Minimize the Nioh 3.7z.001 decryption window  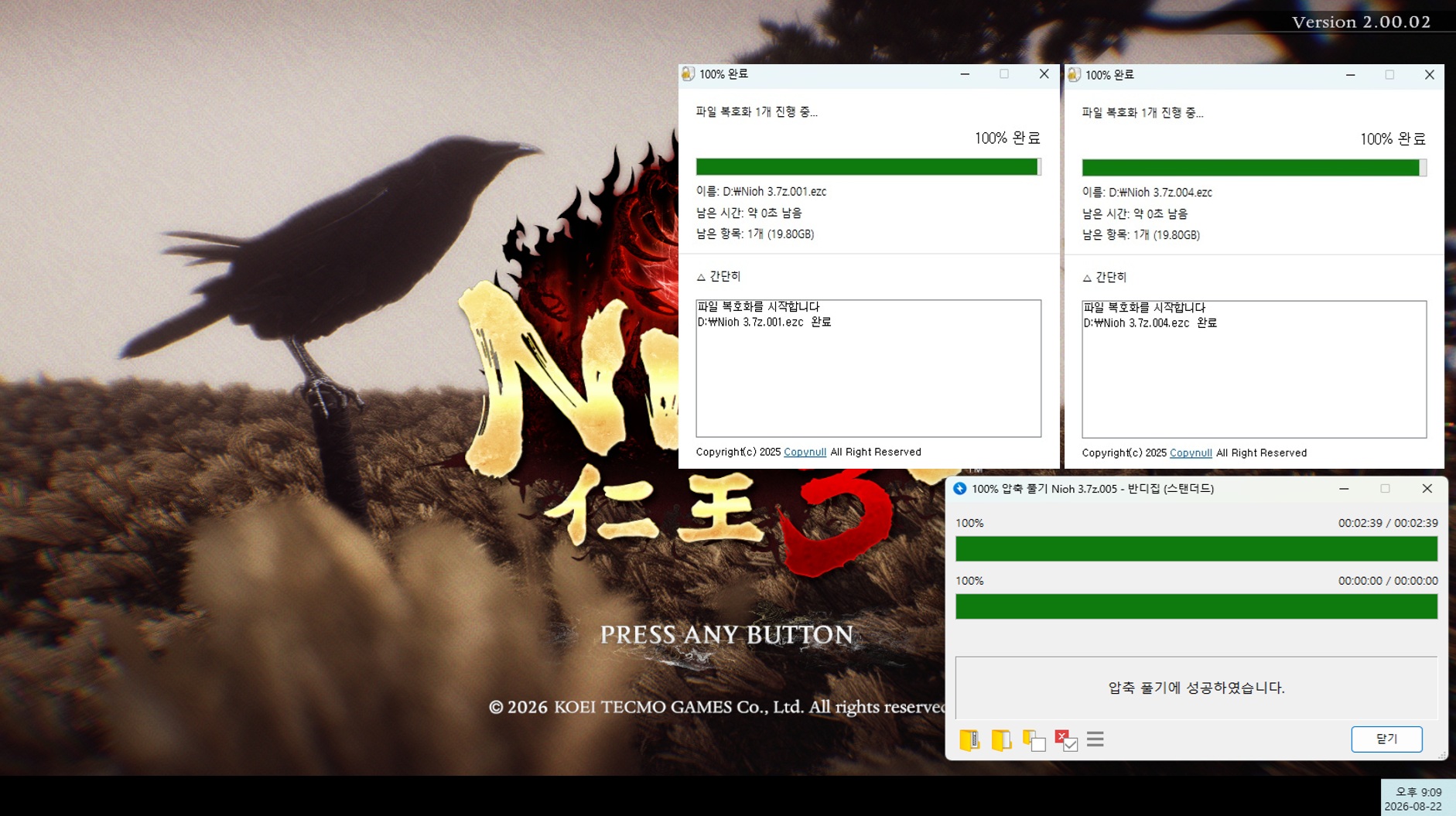tap(965, 74)
